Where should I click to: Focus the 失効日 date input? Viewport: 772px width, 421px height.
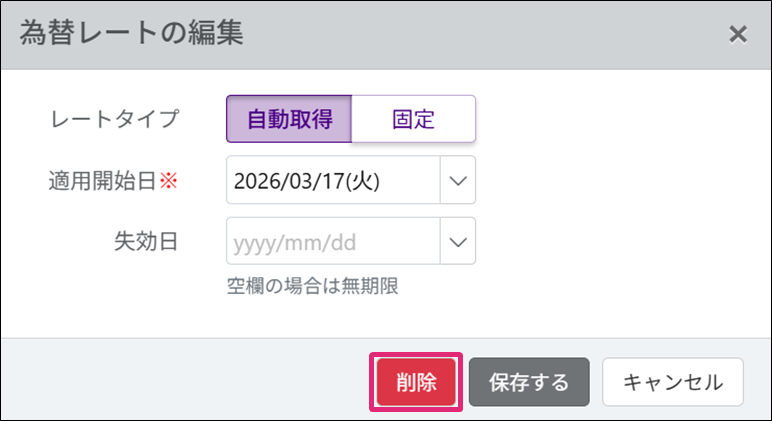(333, 242)
